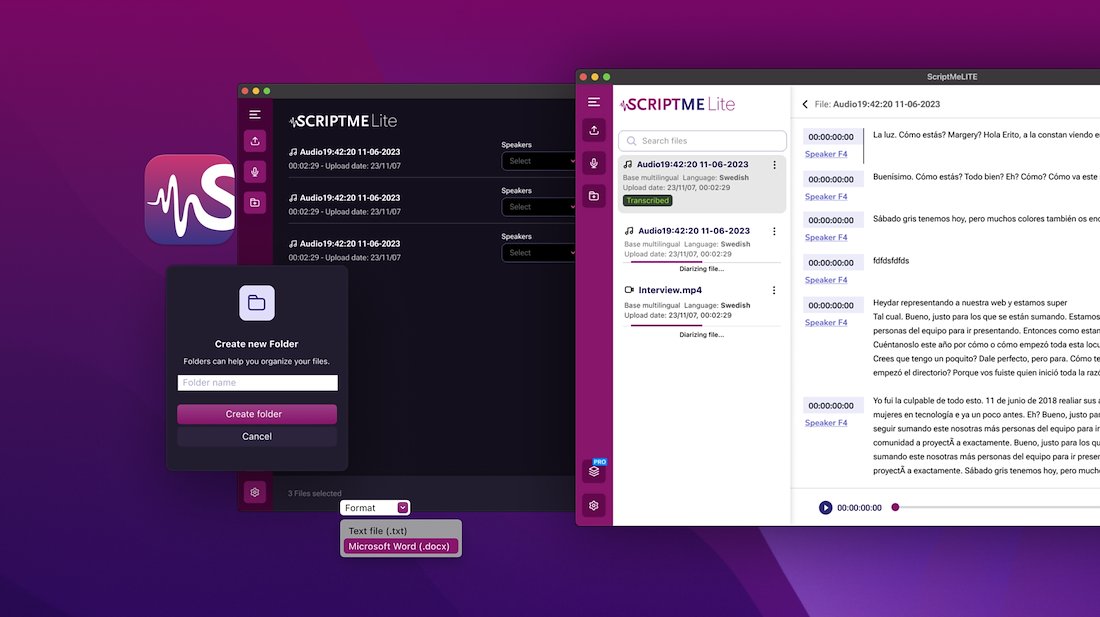Click Speaker F4 link beside Heydar representando paragraph

[x=826, y=323]
